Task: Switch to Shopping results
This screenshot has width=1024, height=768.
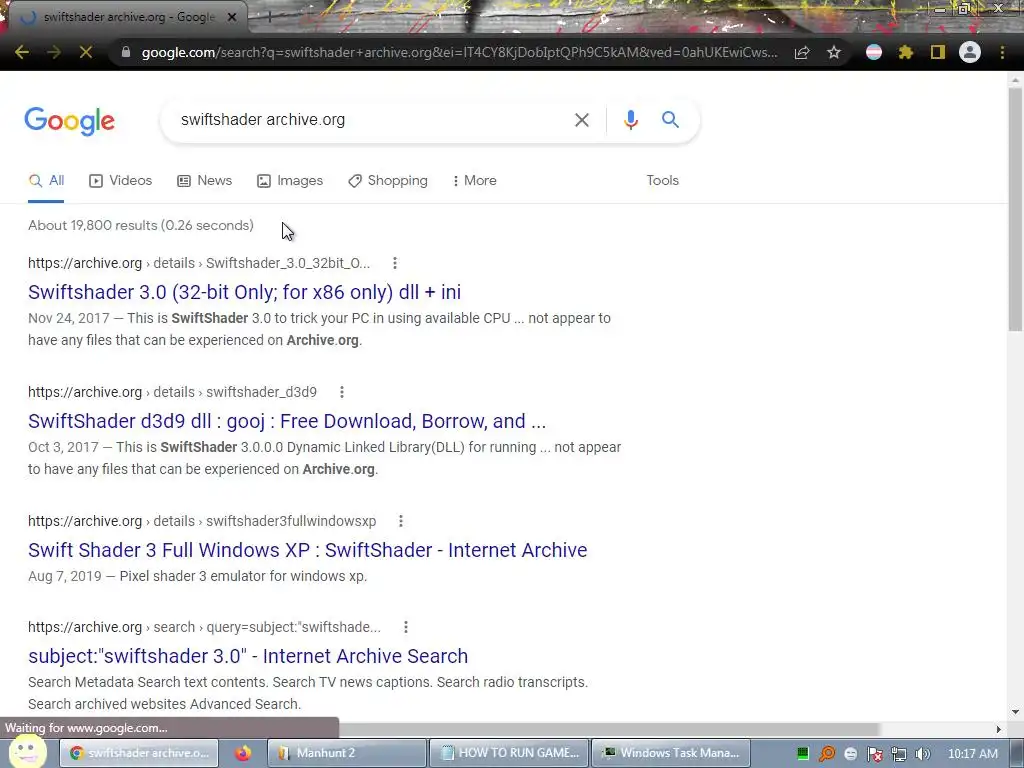Action: point(388,181)
